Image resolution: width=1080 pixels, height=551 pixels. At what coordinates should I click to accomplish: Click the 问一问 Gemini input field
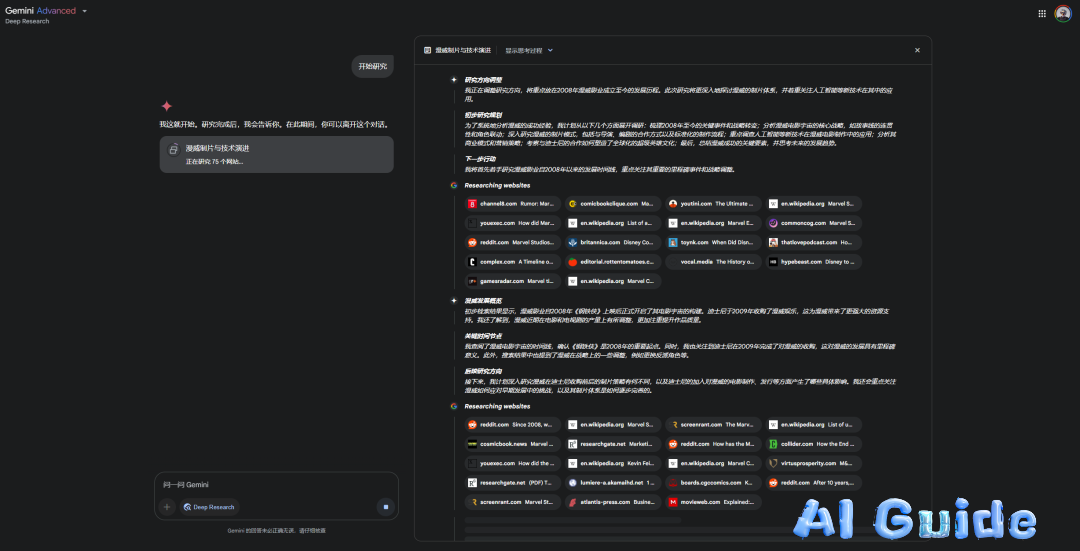270,485
